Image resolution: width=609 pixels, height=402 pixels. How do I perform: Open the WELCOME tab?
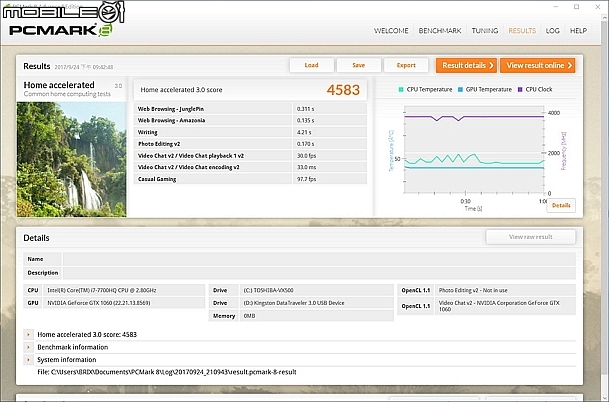[391, 31]
